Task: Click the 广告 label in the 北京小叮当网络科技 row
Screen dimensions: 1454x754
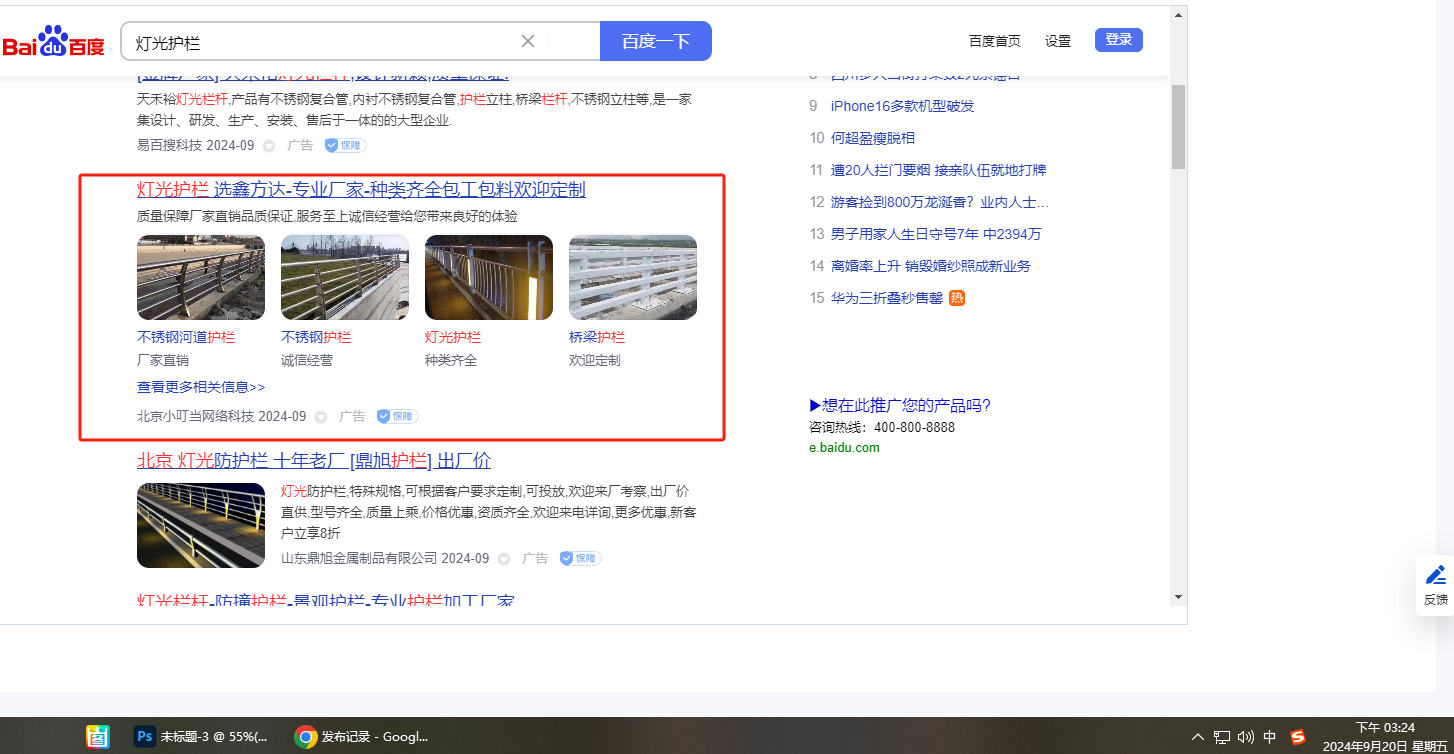Action: click(352, 416)
